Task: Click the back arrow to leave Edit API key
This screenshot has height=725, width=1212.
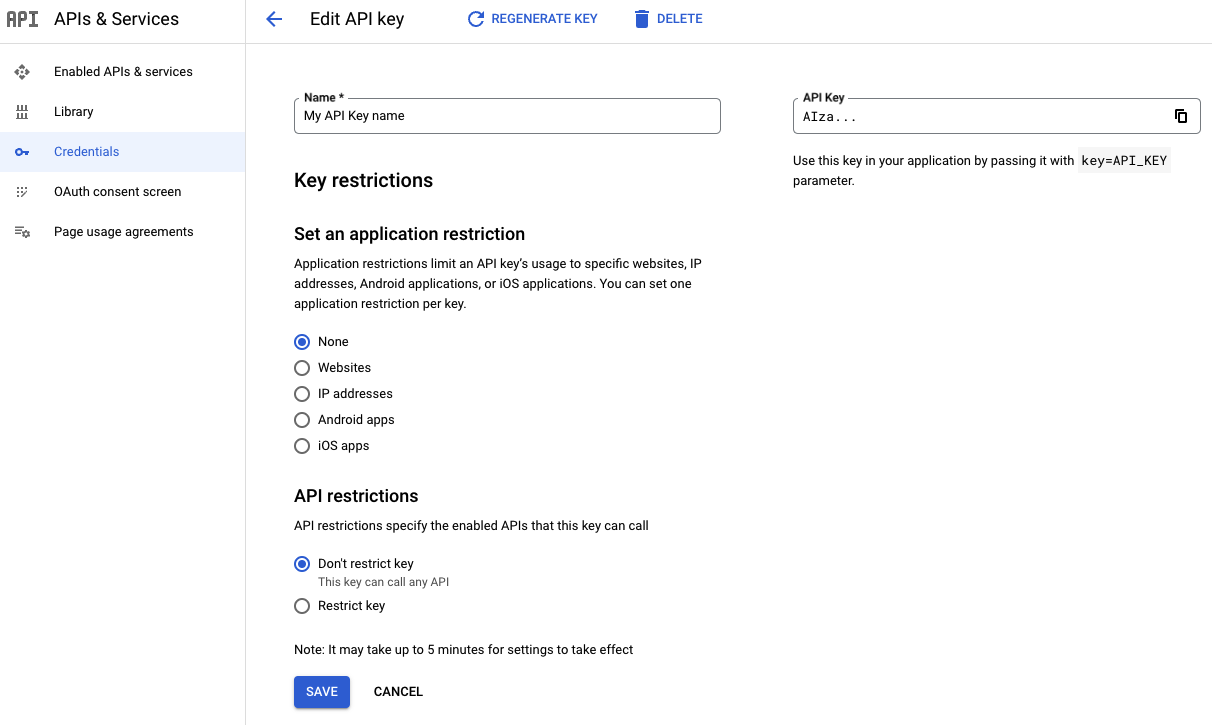Action: pyautogui.click(x=273, y=18)
